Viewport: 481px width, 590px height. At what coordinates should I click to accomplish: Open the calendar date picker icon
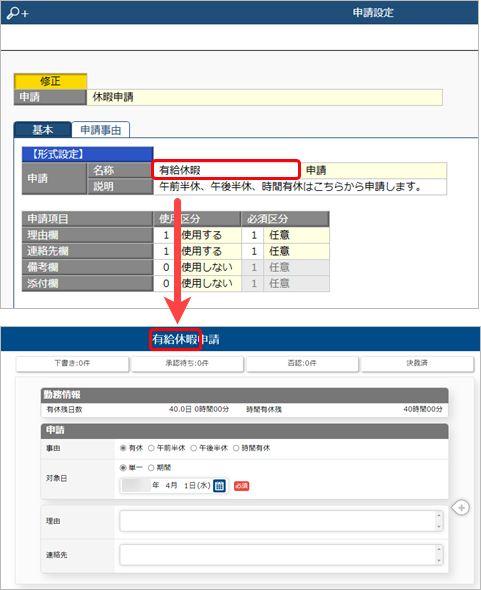coord(219,486)
